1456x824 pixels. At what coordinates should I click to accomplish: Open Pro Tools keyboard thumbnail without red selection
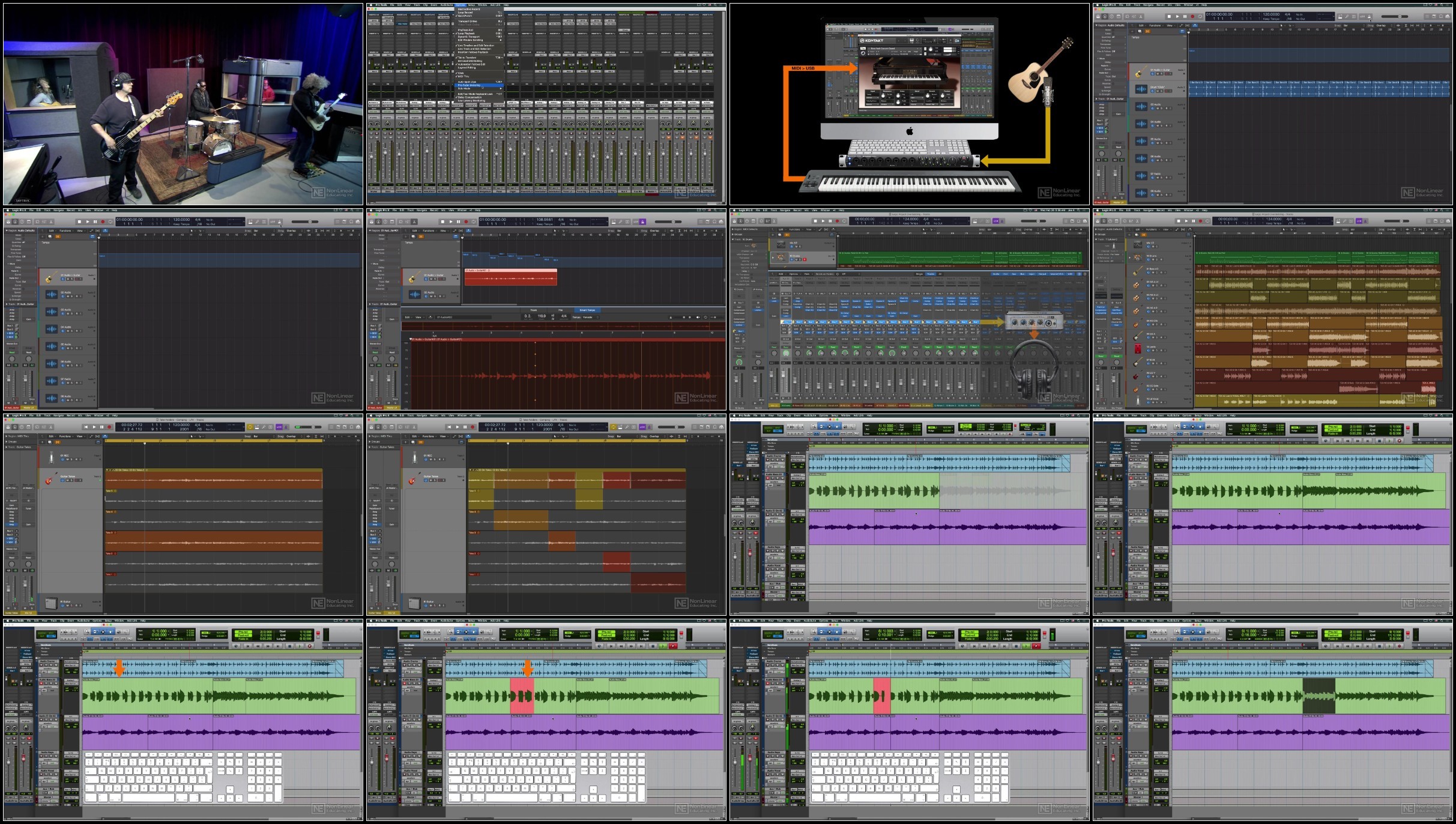pyautogui.click(x=183, y=720)
